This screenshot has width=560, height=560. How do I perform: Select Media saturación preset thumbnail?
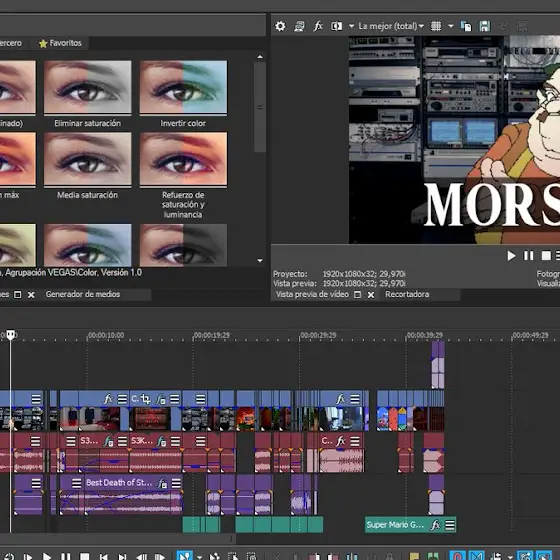click(88, 159)
